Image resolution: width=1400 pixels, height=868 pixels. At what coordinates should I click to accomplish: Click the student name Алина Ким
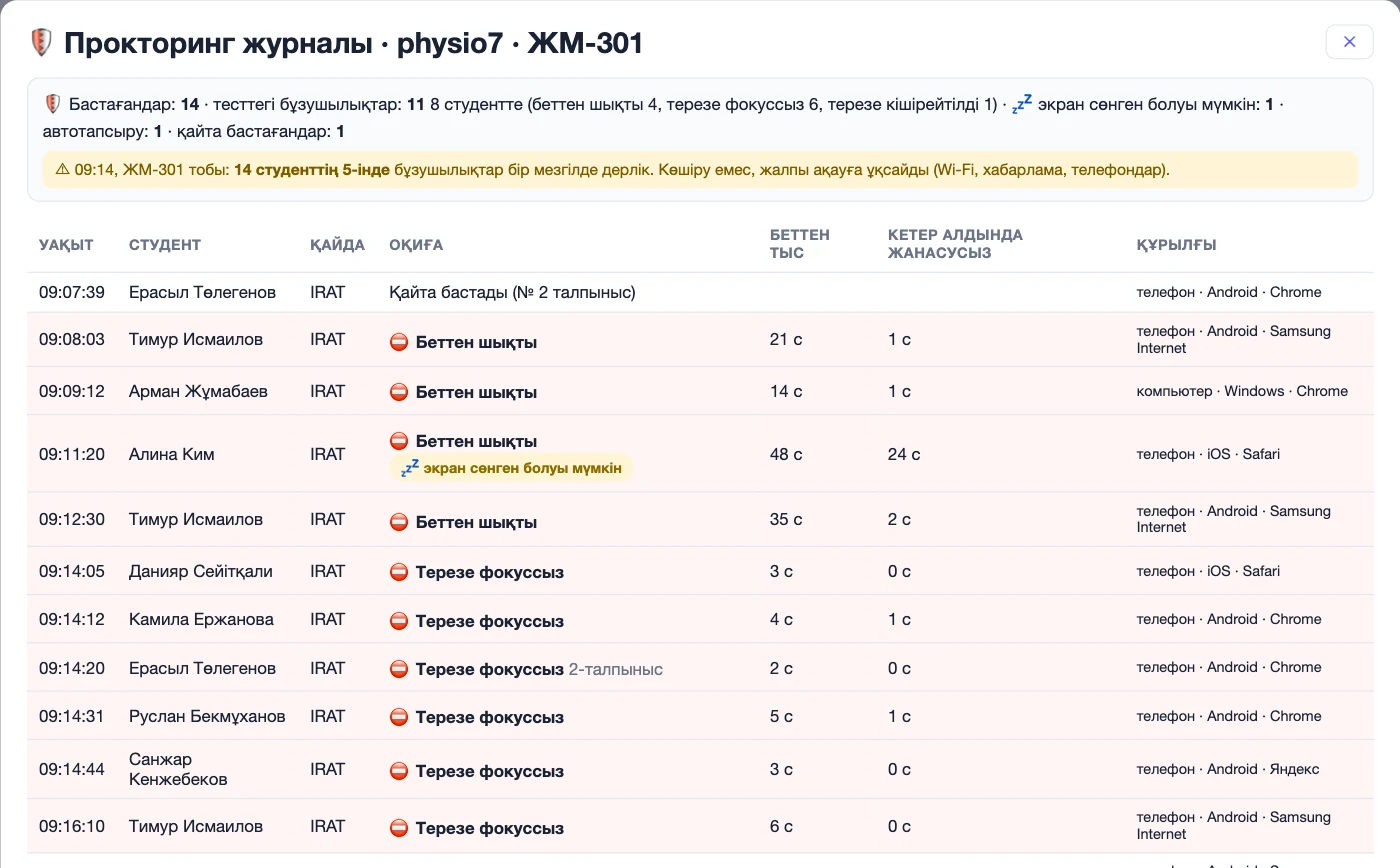[x=172, y=454]
